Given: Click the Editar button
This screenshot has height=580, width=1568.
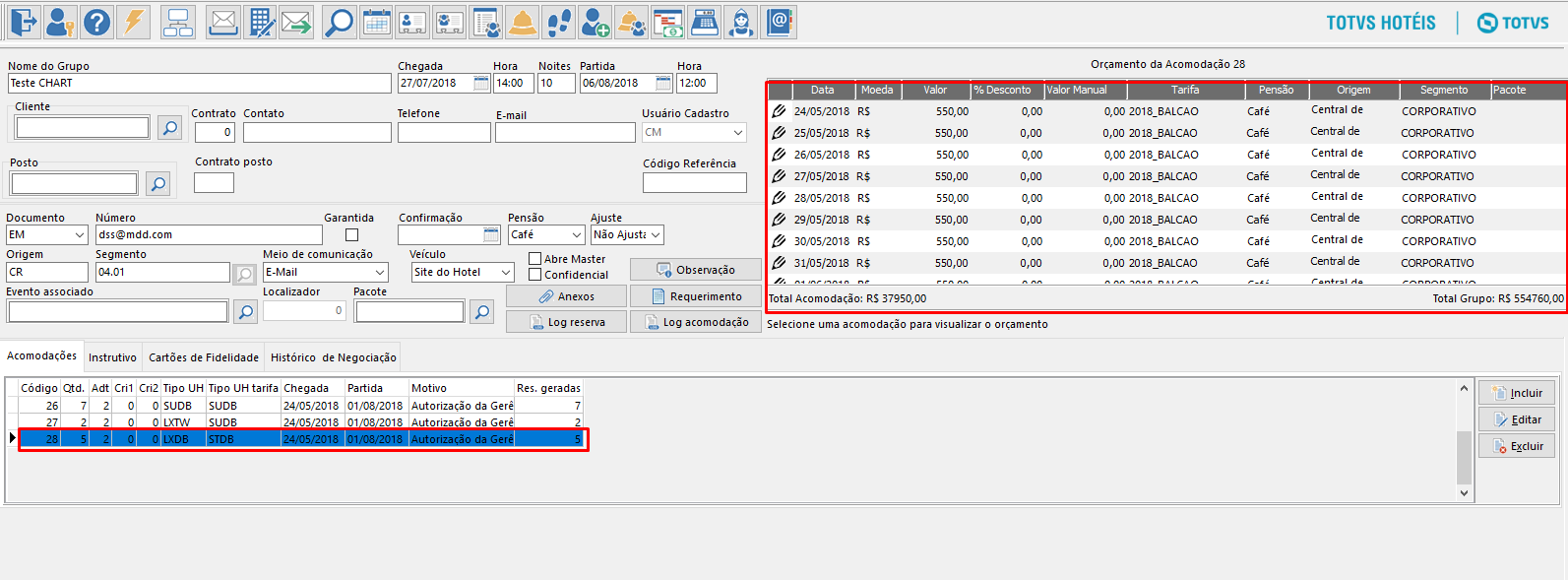Looking at the screenshot, I should point(1516,419).
